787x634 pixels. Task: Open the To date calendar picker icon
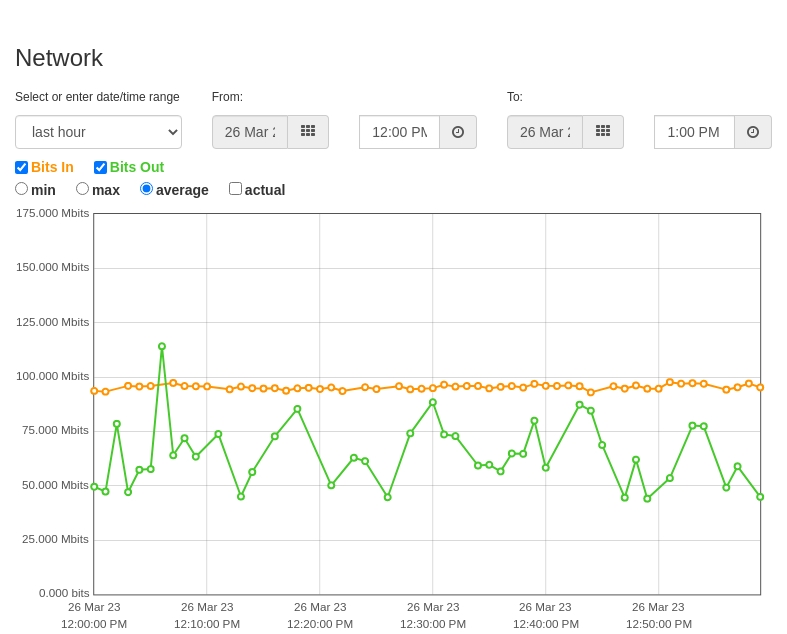point(603,132)
